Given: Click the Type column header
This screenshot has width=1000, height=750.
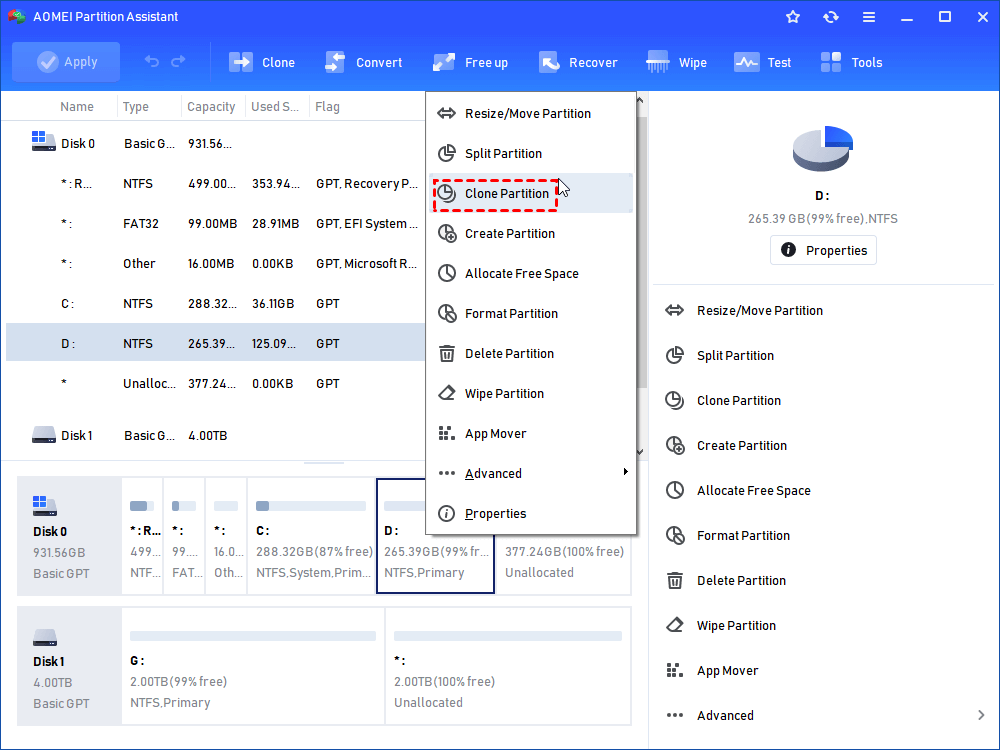Looking at the screenshot, I should click(x=135, y=107).
